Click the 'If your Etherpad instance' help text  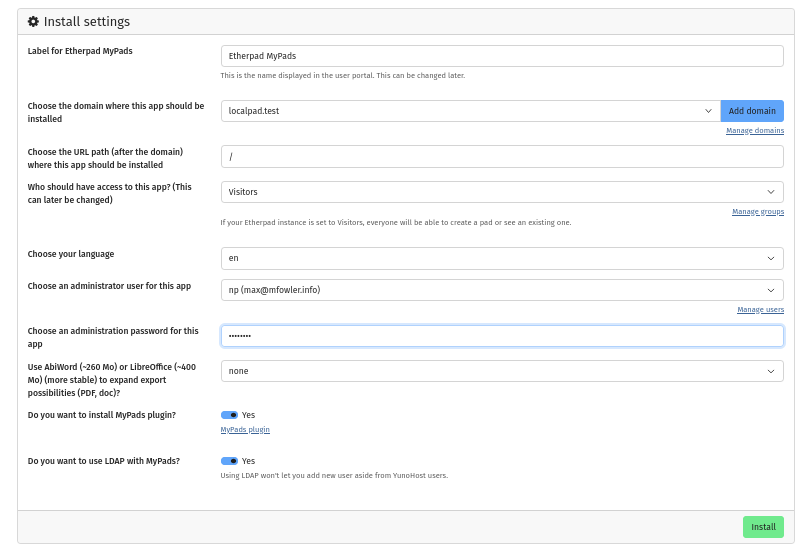pyautogui.click(x=396, y=223)
